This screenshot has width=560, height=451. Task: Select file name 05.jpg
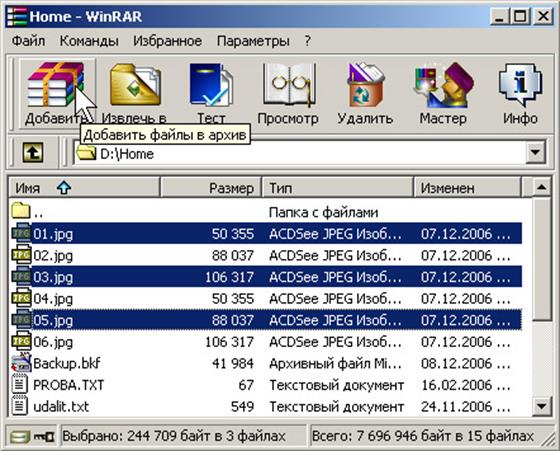click(x=53, y=321)
